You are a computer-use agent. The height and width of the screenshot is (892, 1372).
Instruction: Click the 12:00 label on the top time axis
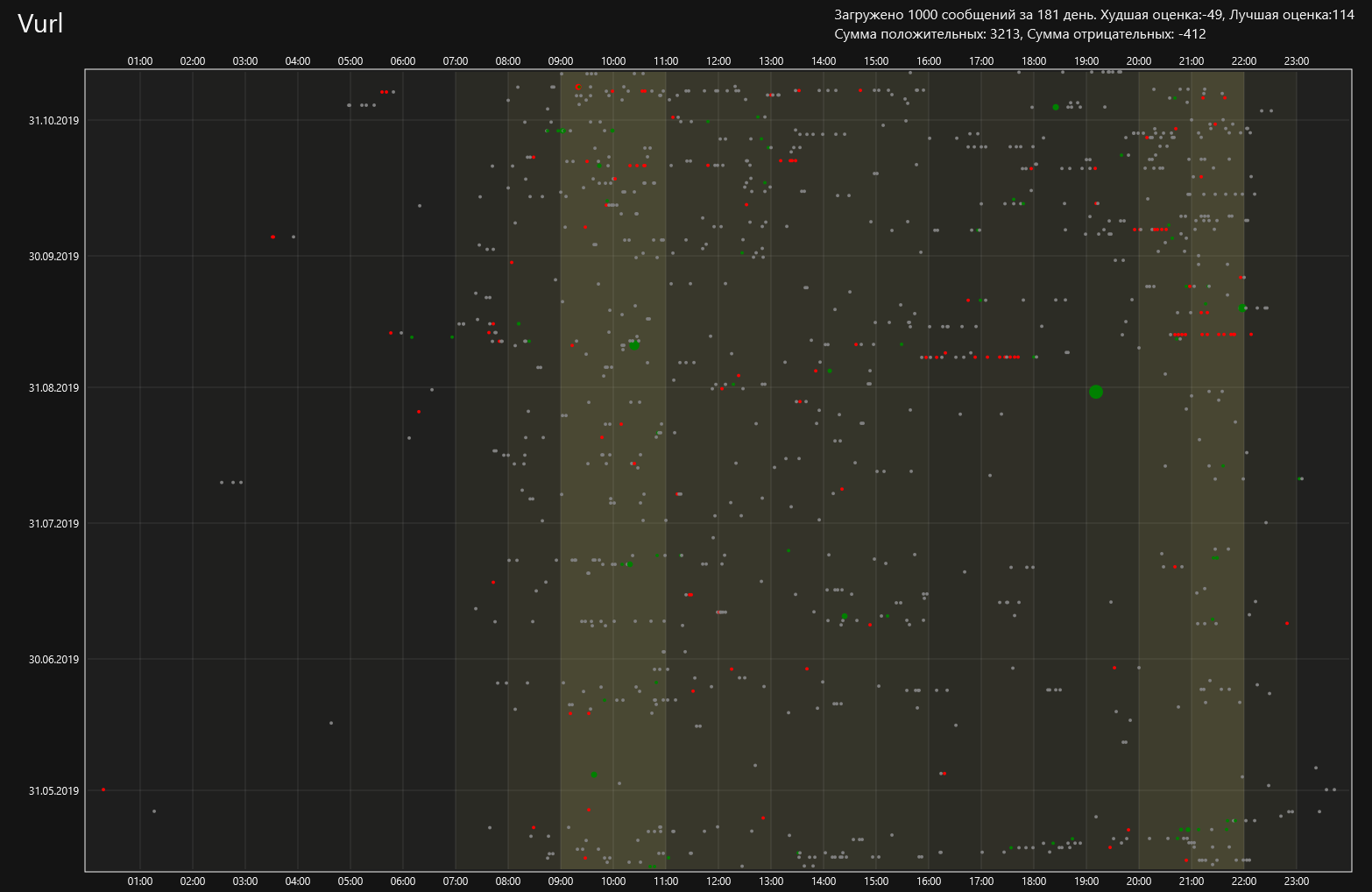point(718,60)
